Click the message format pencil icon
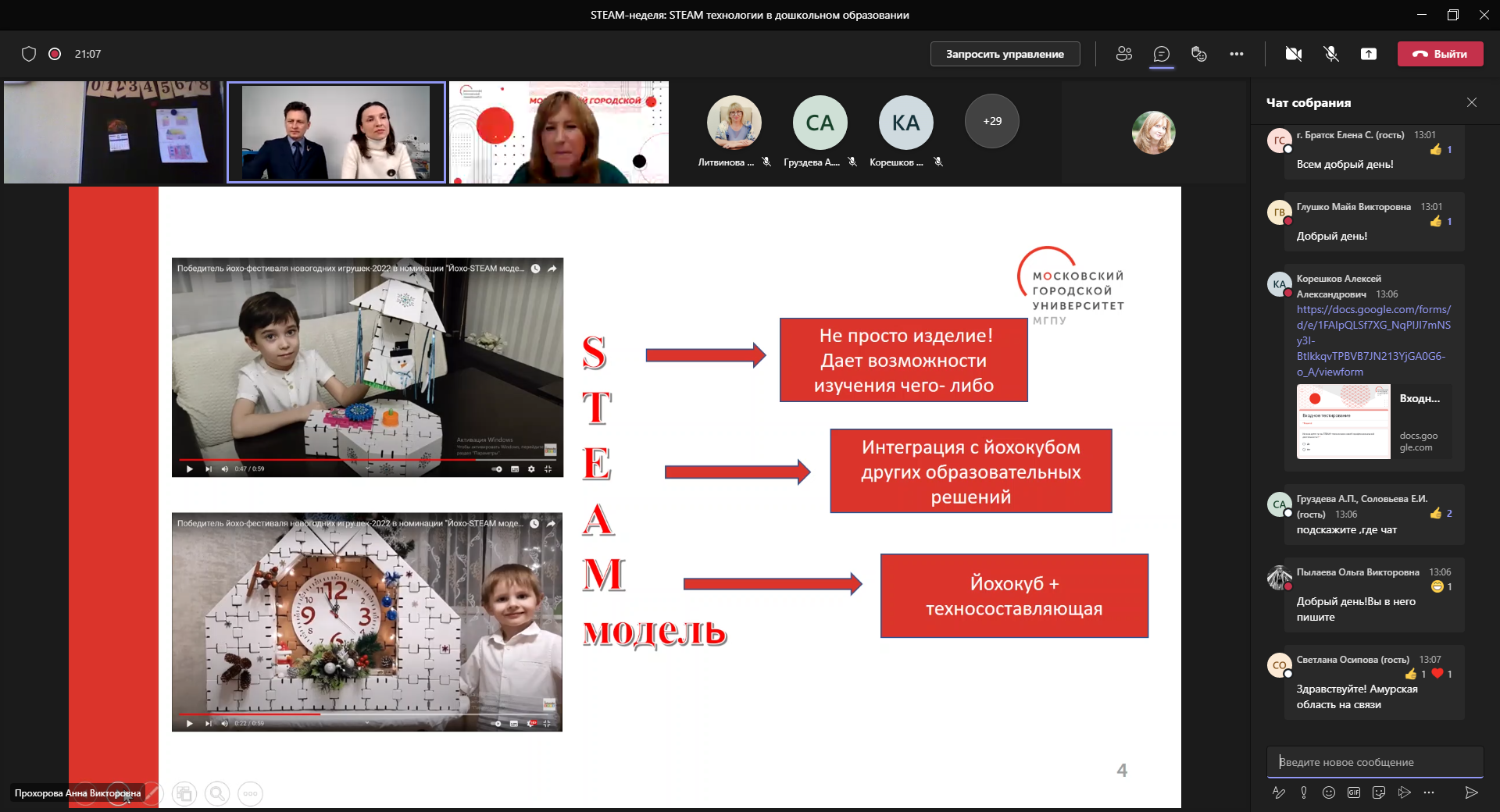Screen dimensions: 1500x812 point(1279,792)
